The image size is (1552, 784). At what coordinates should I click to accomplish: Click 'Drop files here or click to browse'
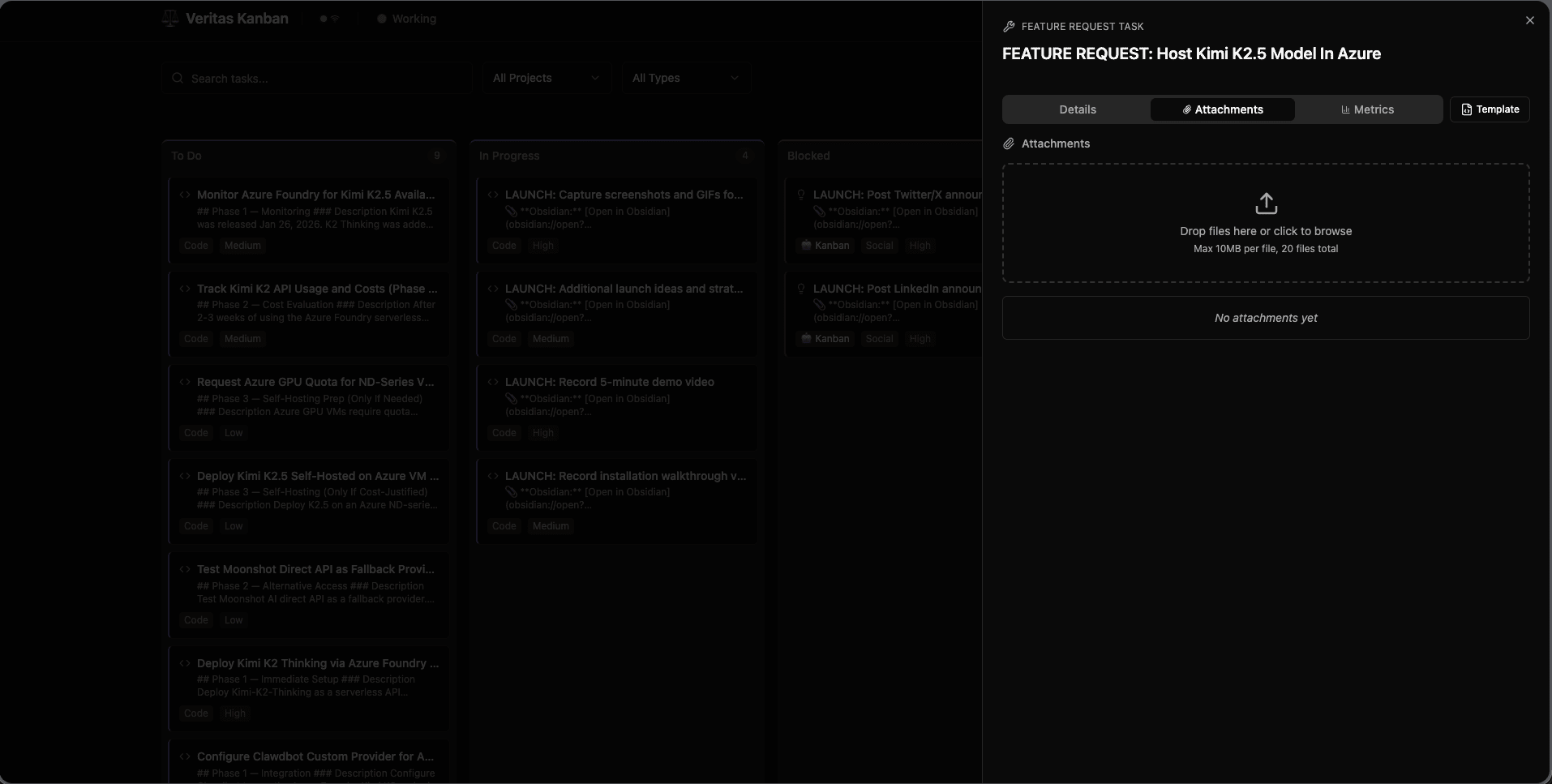pos(1266,231)
